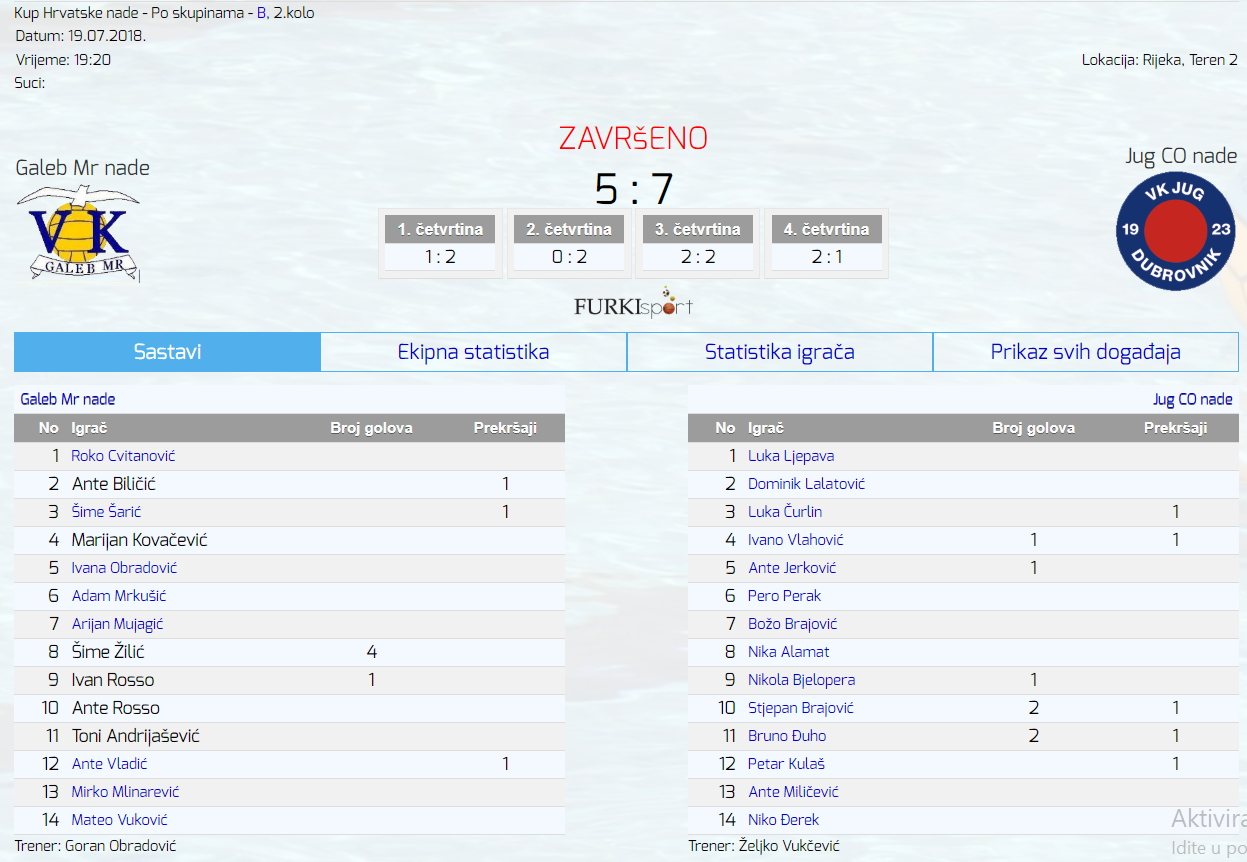Open group B link in header
The width and height of the screenshot is (1247, 862).
261,14
